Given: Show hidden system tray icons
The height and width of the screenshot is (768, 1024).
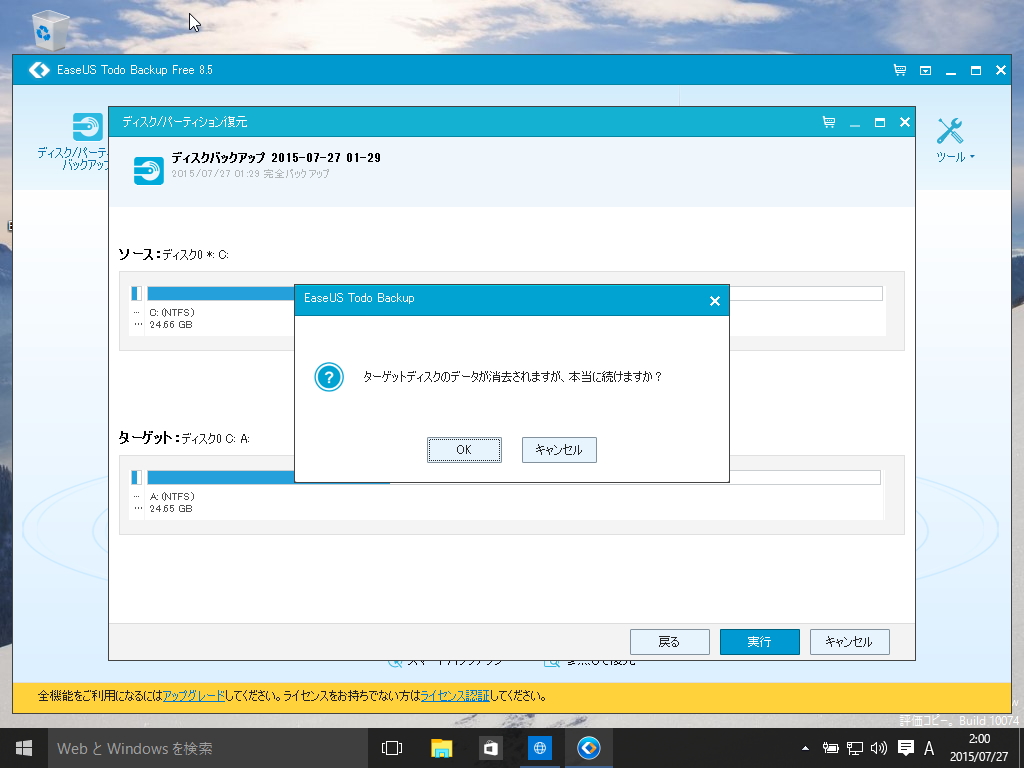Looking at the screenshot, I should coord(805,748).
